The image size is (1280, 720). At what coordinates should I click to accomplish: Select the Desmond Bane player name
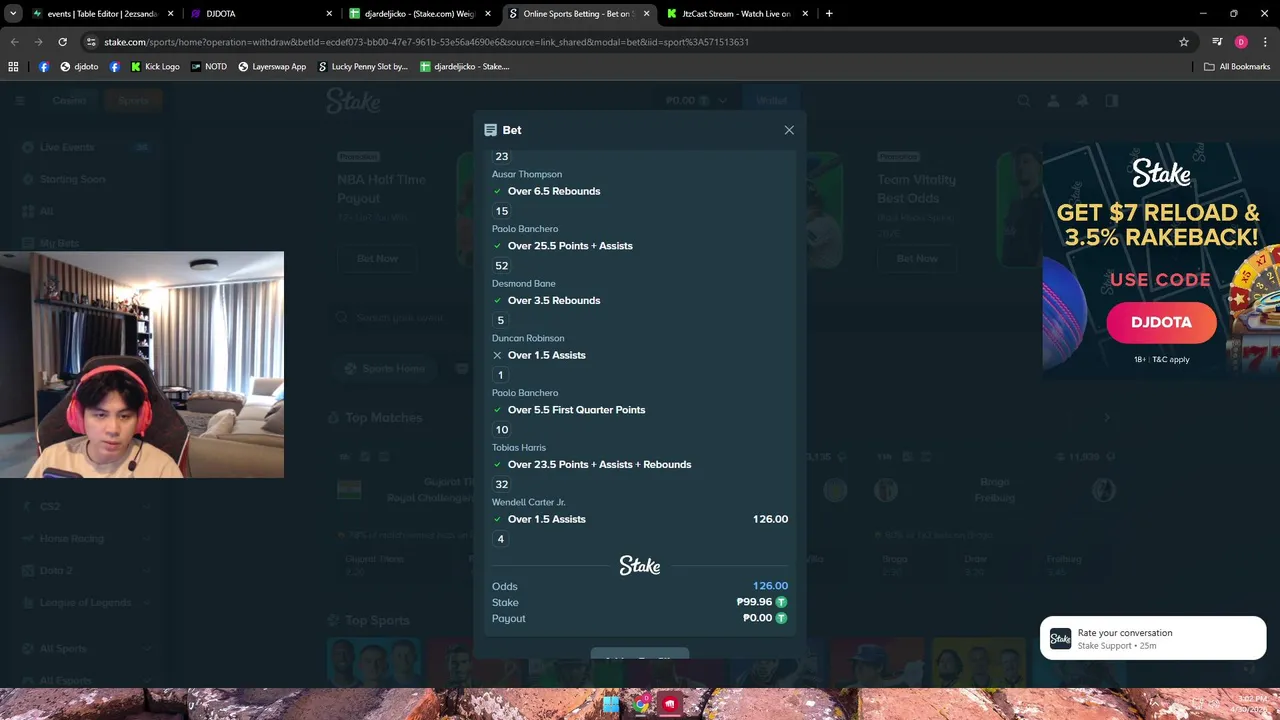(523, 284)
